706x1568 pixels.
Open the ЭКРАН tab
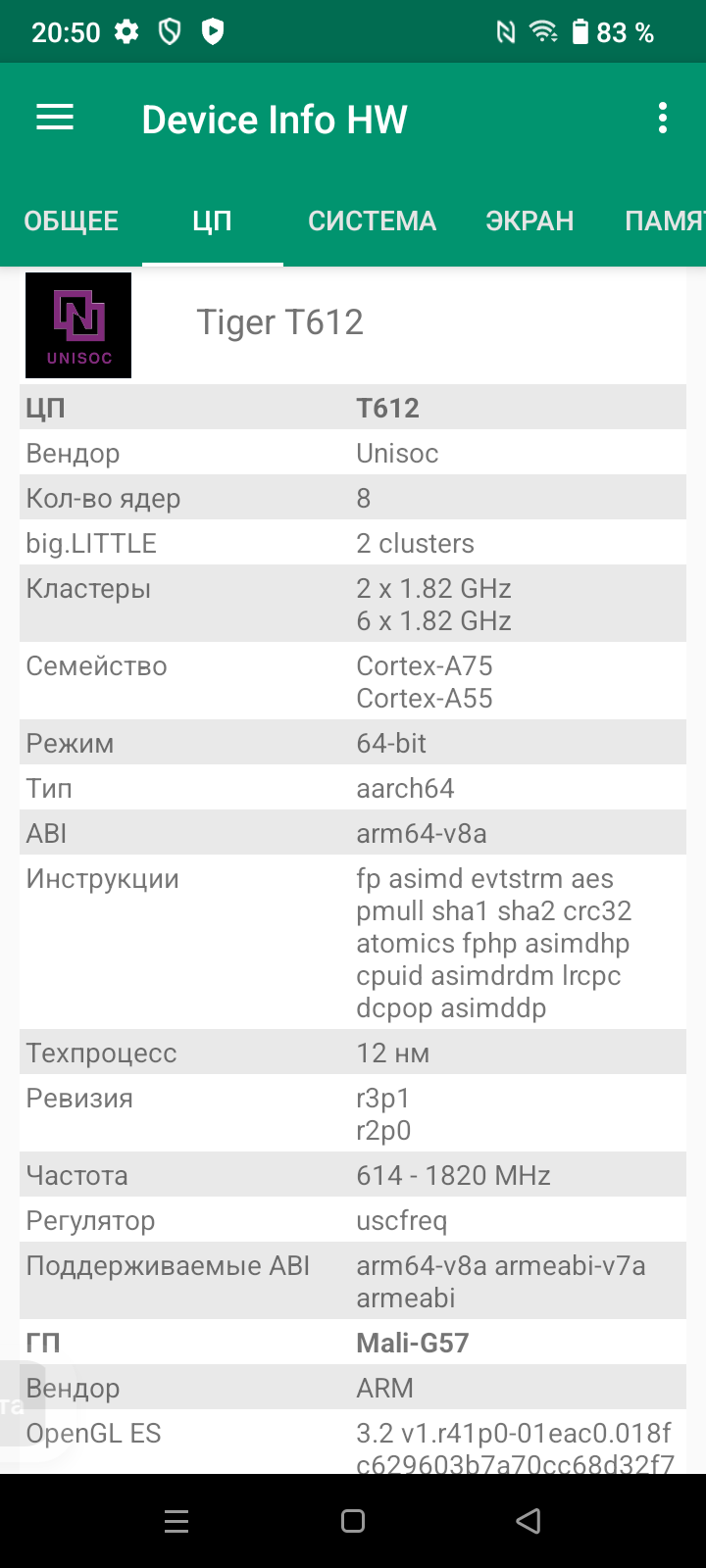pos(529,220)
